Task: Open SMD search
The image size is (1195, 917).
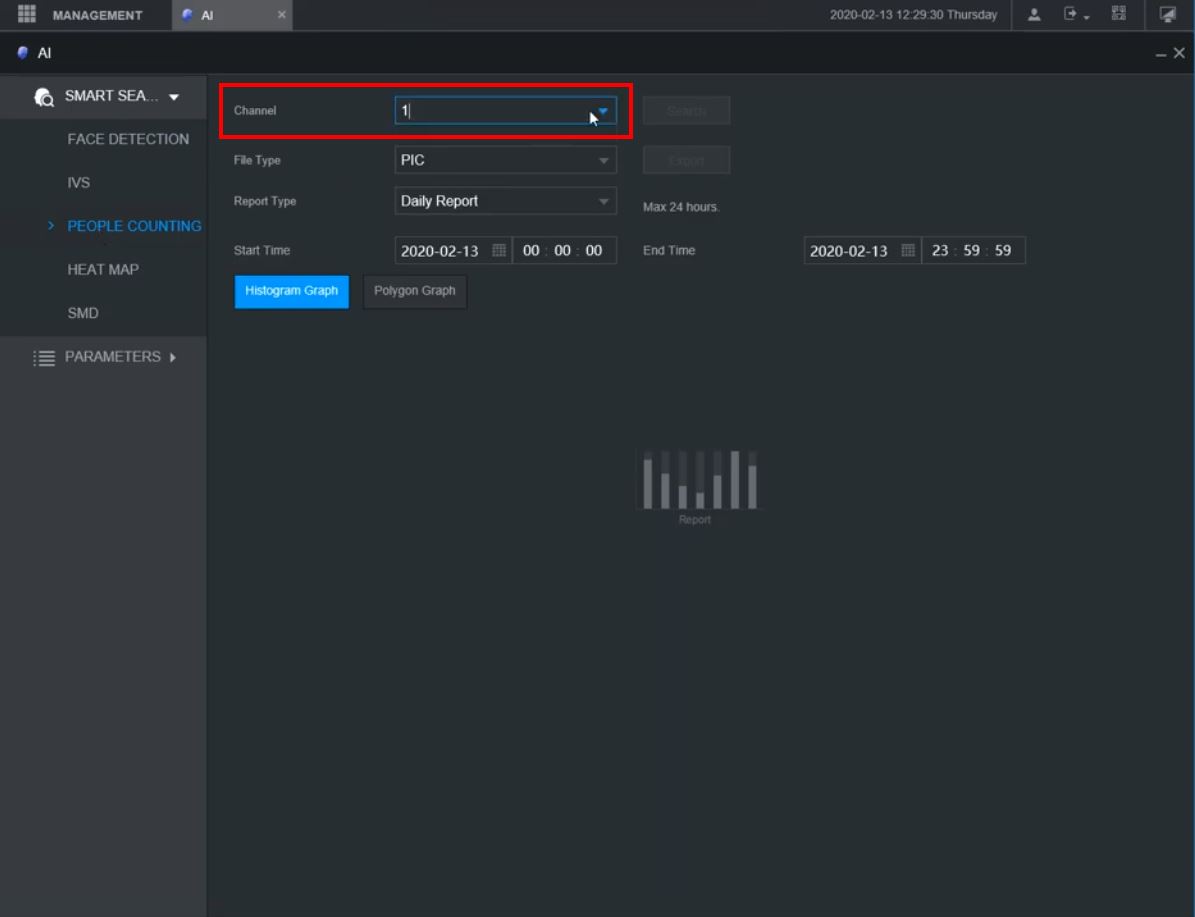Action: [82, 313]
